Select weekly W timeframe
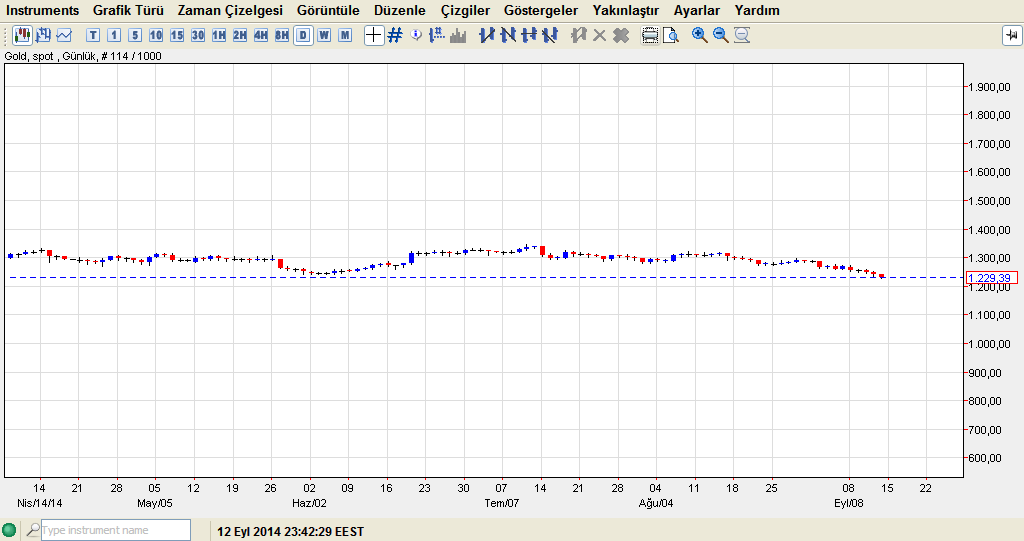 point(324,35)
